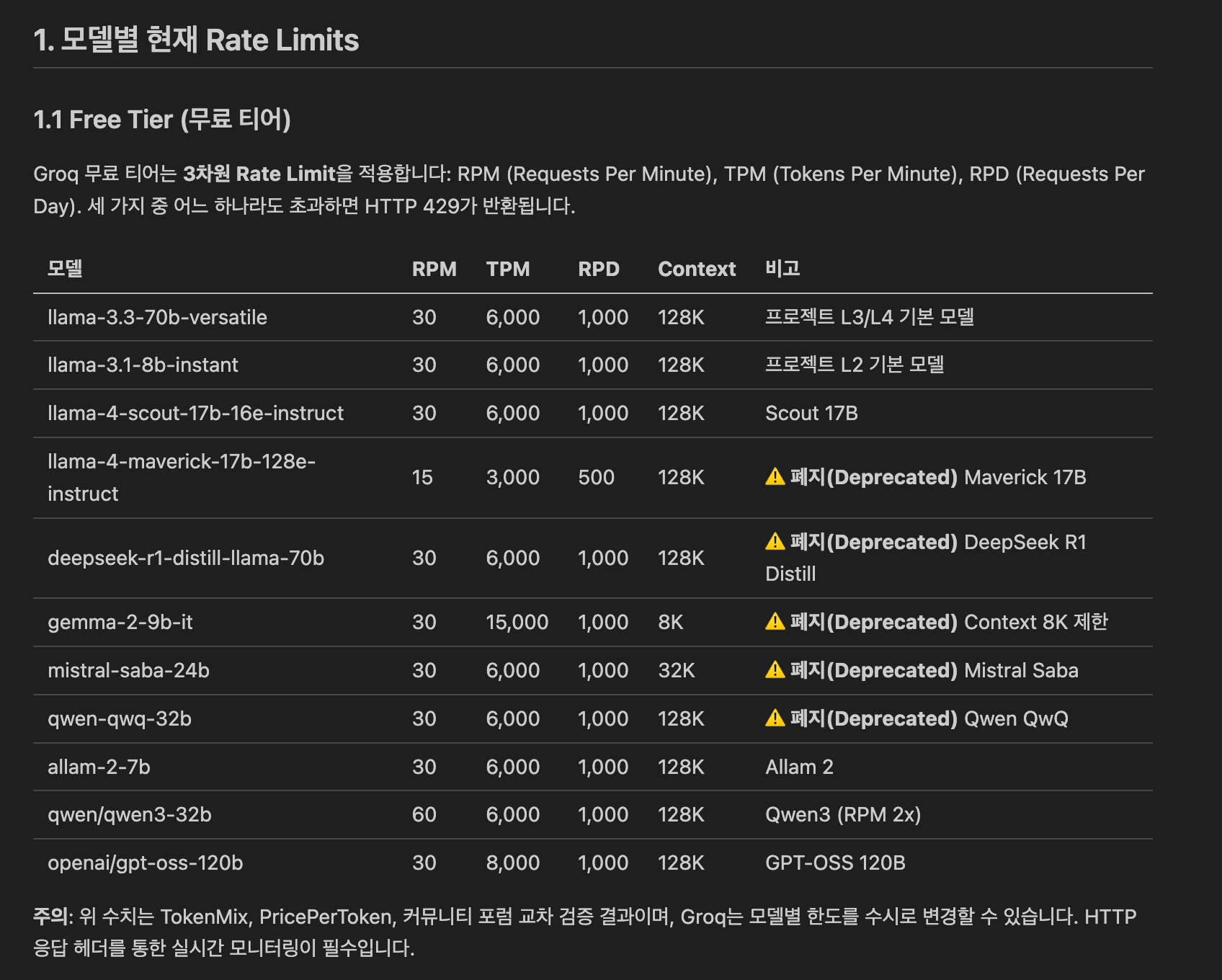Select 'TokenMix, PricePerToken' in the caution note

(x=277, y=917)
